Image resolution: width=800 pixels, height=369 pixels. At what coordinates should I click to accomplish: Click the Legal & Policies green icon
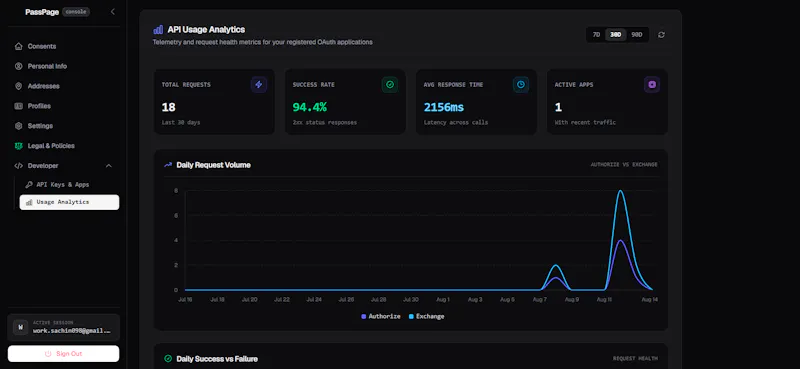[18, 146]
